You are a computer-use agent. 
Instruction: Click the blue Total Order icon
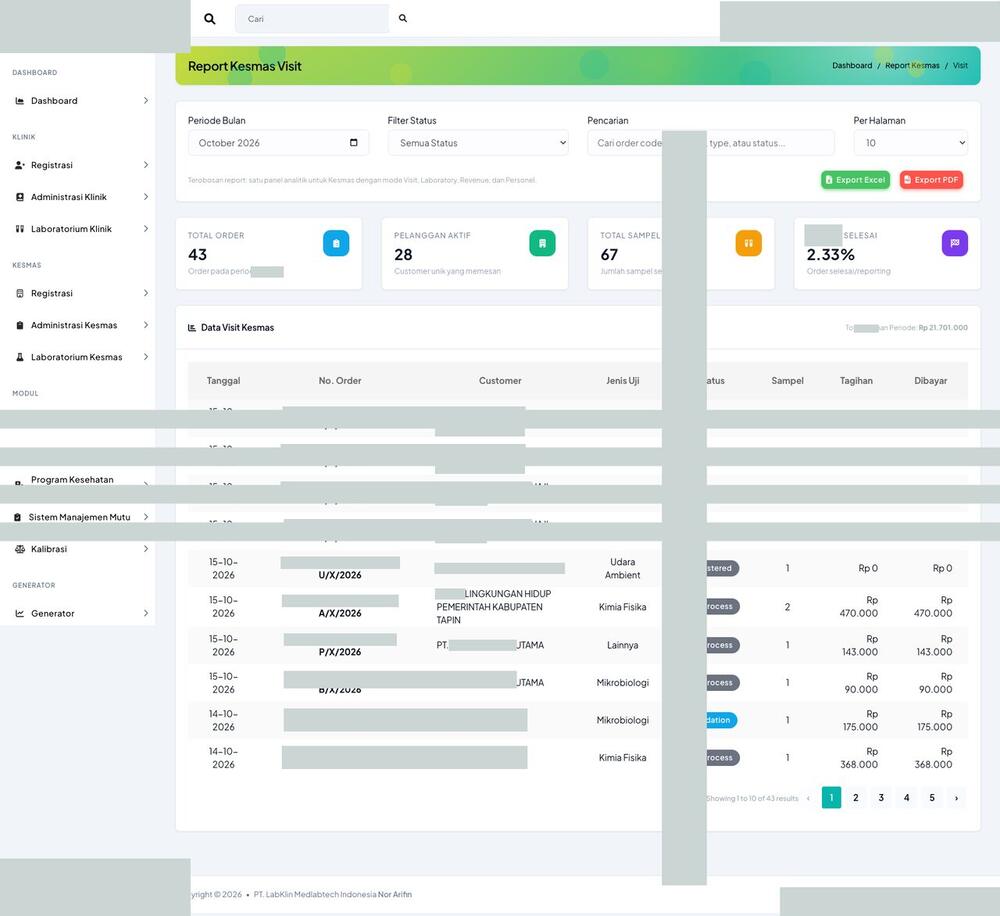point(336,243)
